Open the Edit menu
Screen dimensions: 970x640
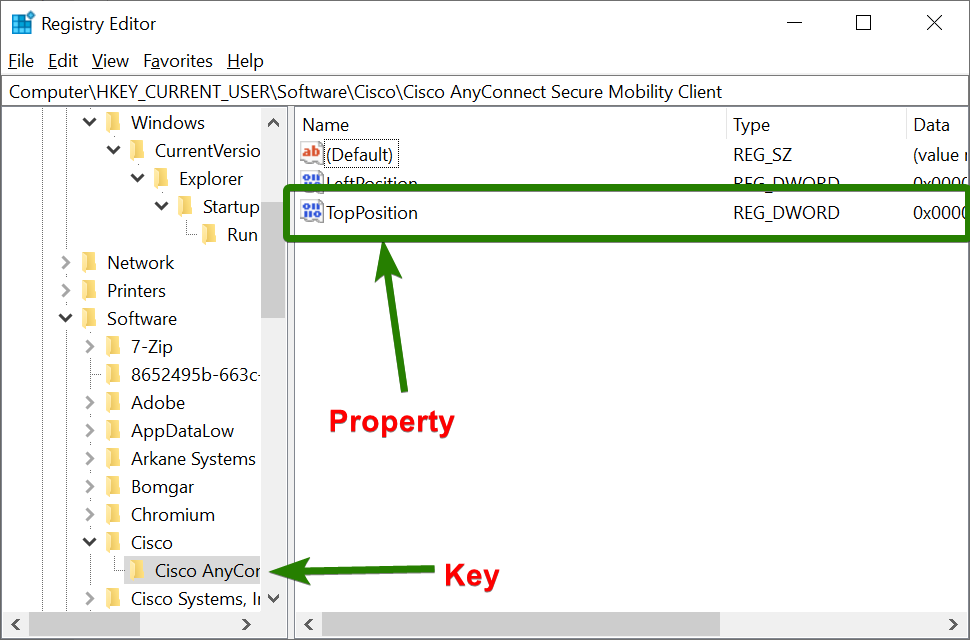point(63,61)
